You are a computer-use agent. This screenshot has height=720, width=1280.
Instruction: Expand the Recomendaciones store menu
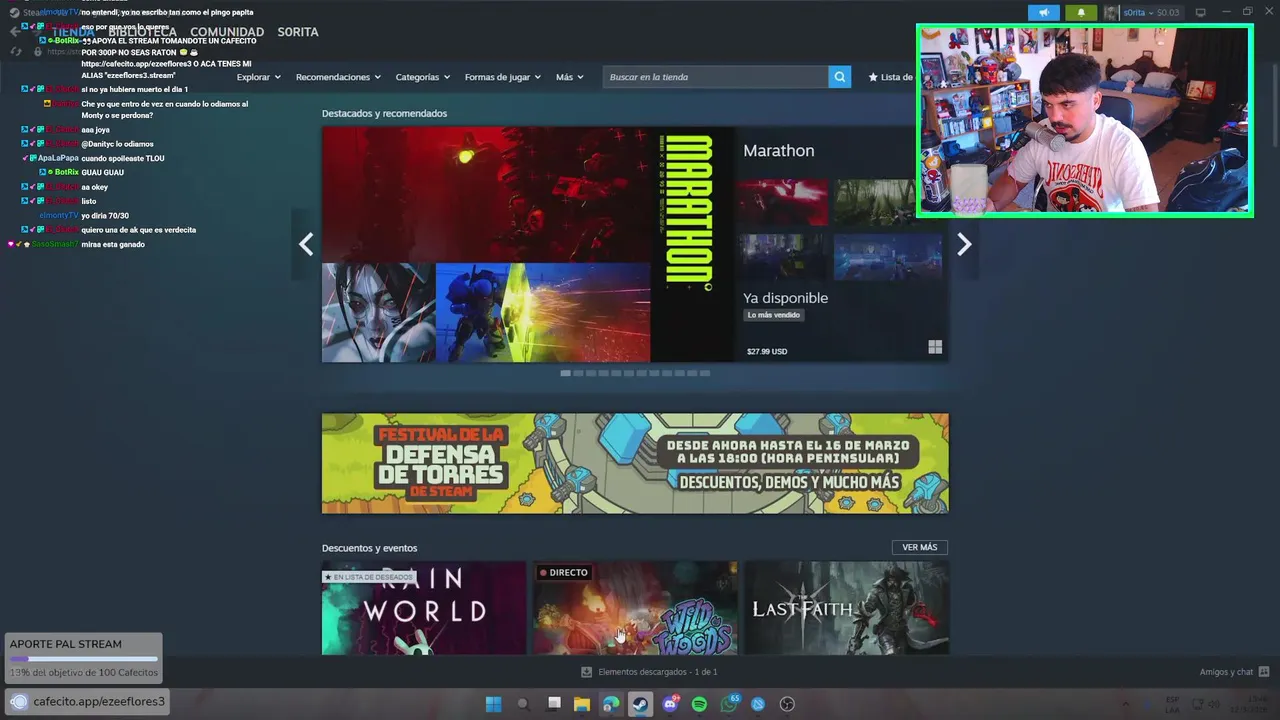tap(338, 77)
